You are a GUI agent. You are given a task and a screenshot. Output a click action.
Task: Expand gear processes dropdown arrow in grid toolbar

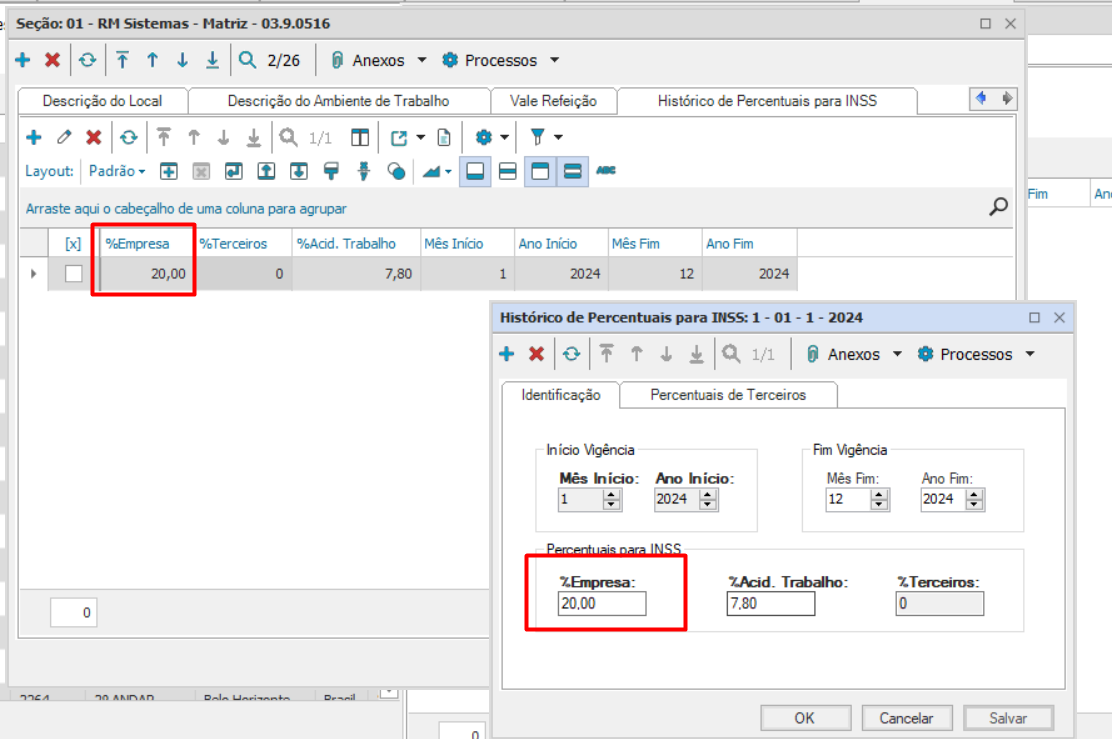click(x=504, y=137)
